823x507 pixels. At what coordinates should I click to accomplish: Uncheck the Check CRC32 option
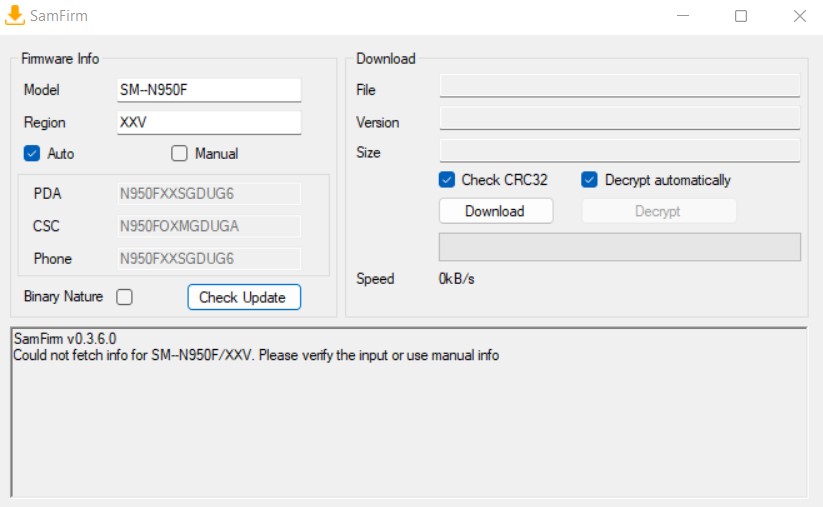447,180
